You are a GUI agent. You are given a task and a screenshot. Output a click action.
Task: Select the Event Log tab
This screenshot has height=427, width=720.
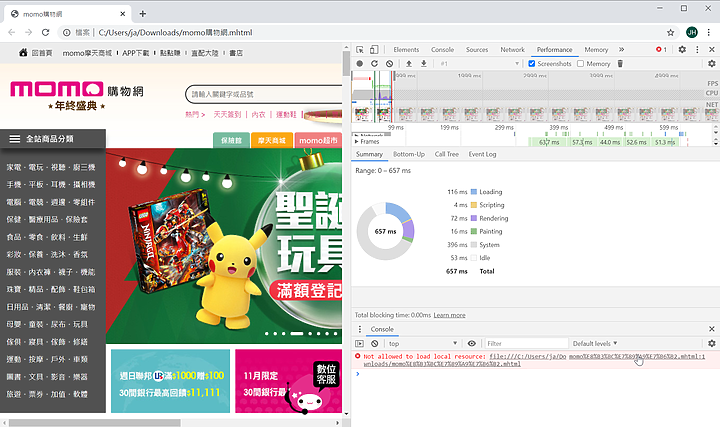(482, 154)
